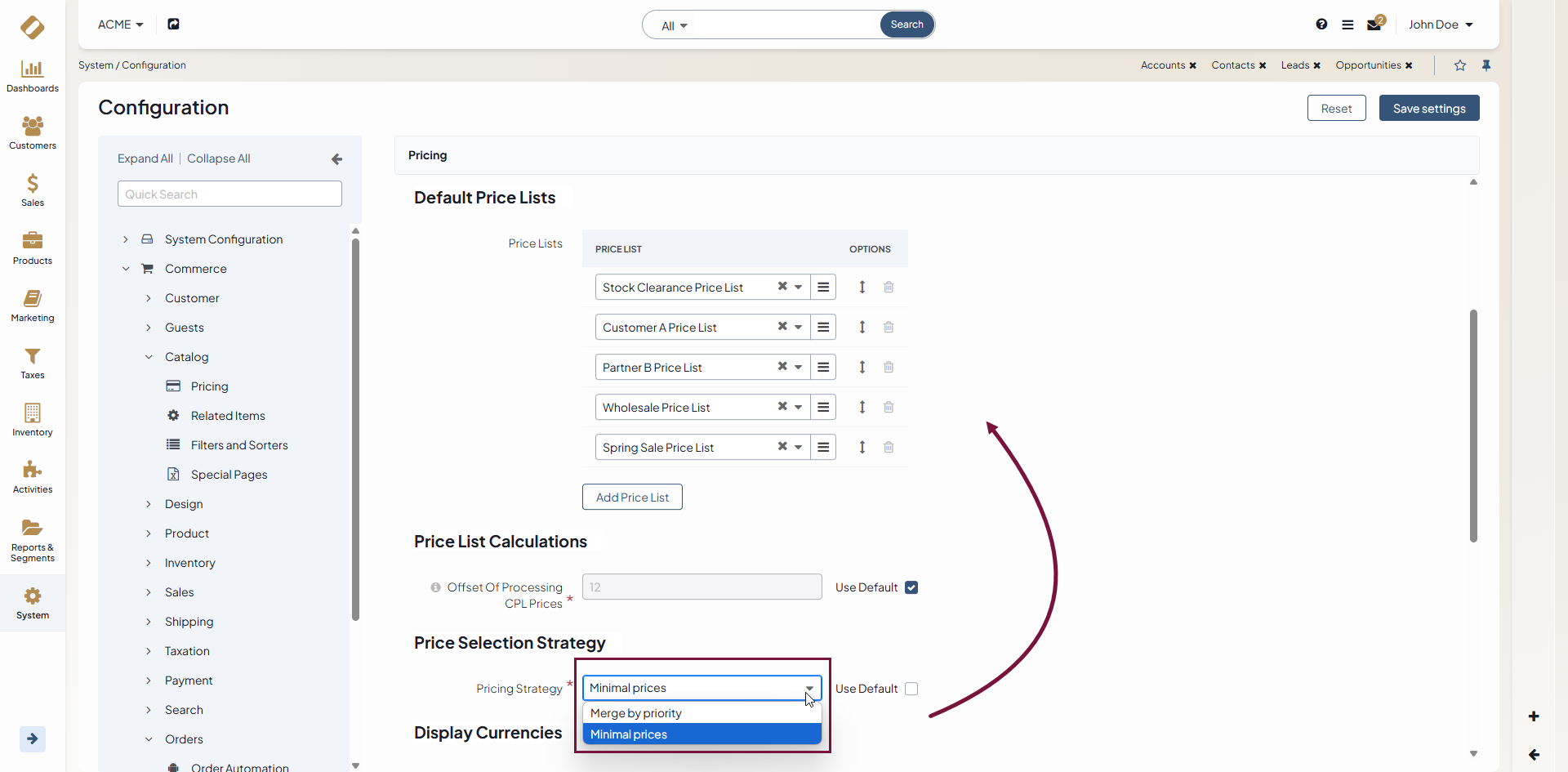Select Merge by priority option

[x=702, y=713]
